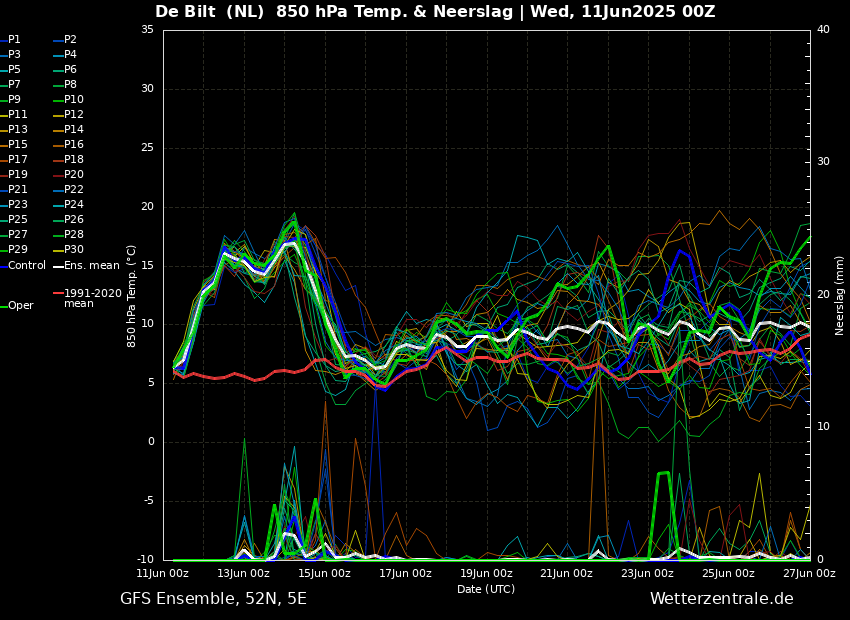Click the P21 legend label
Screen dimensions: 850x620
(x=17, y=190)
